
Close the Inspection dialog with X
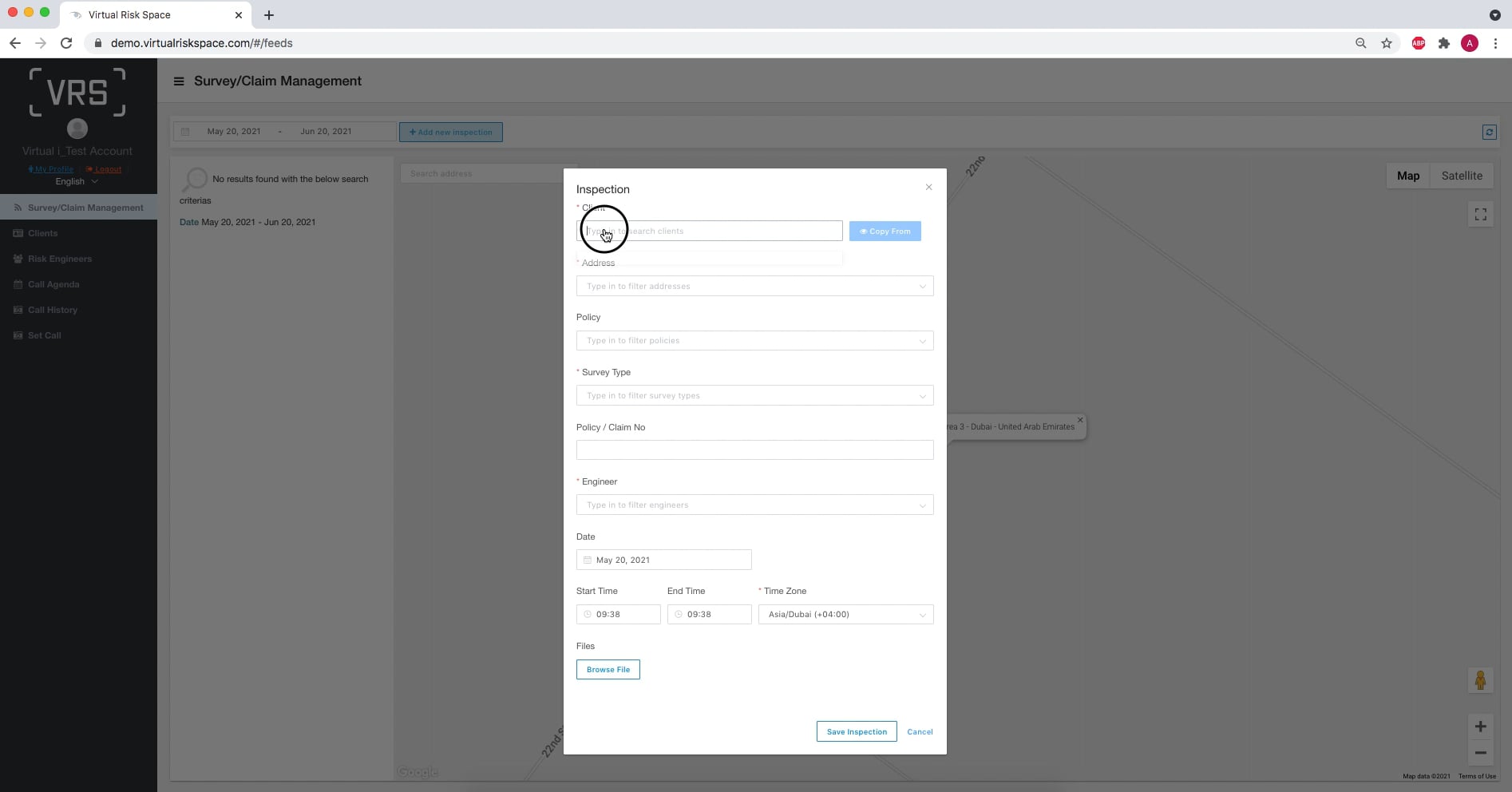point(928,188)
